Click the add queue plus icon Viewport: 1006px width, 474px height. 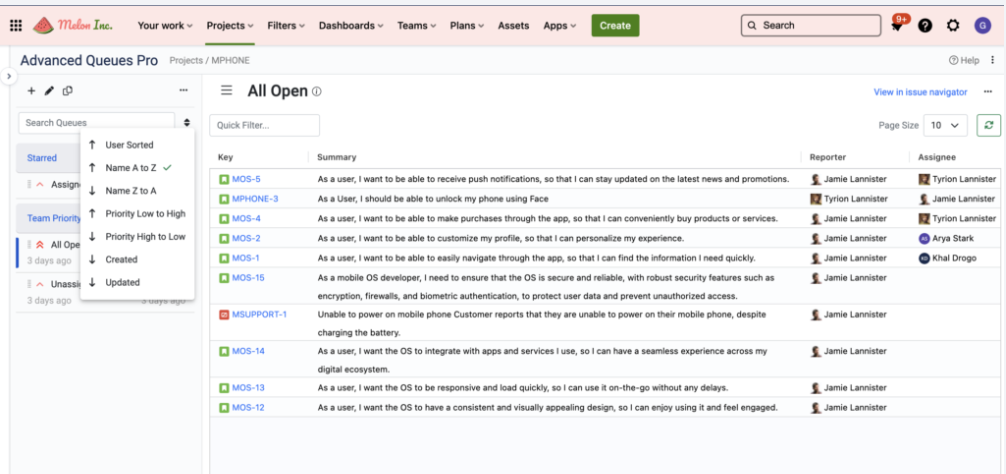[31, 91]
